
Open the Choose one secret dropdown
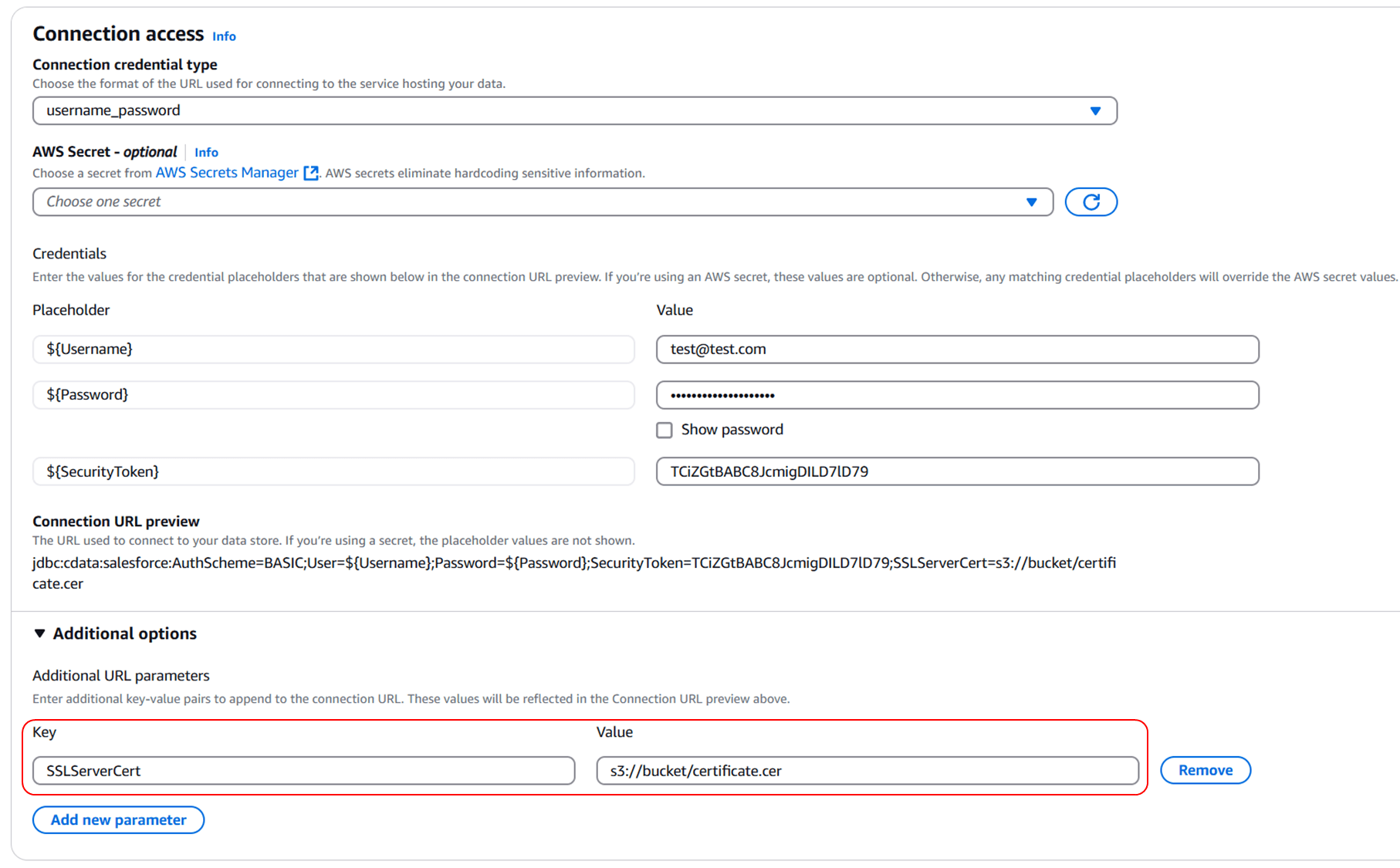[x=540, y=201]
